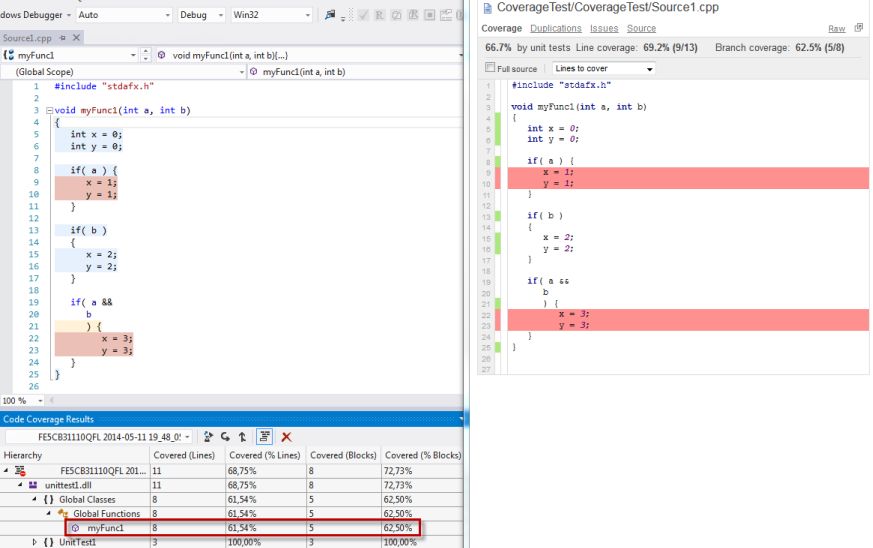Sort by the Covered (% Lines) column header

(x=264, y=455)
